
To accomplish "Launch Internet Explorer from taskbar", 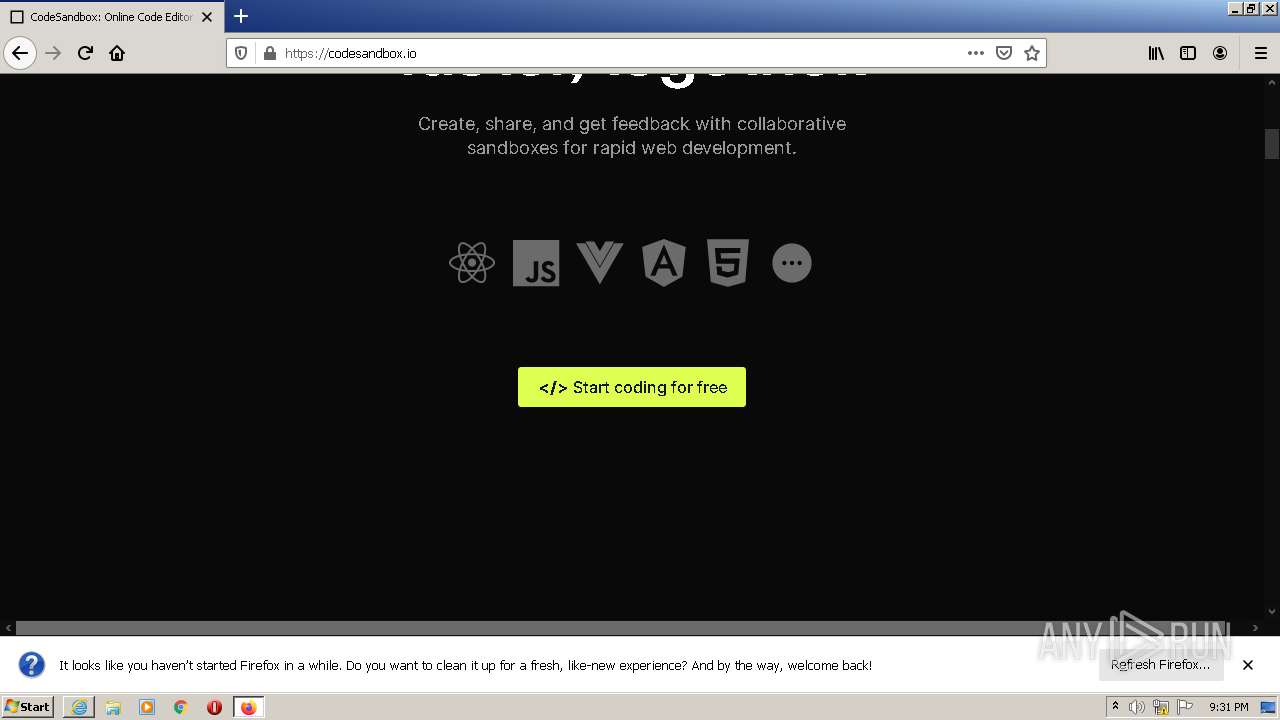I will [79, 707].
